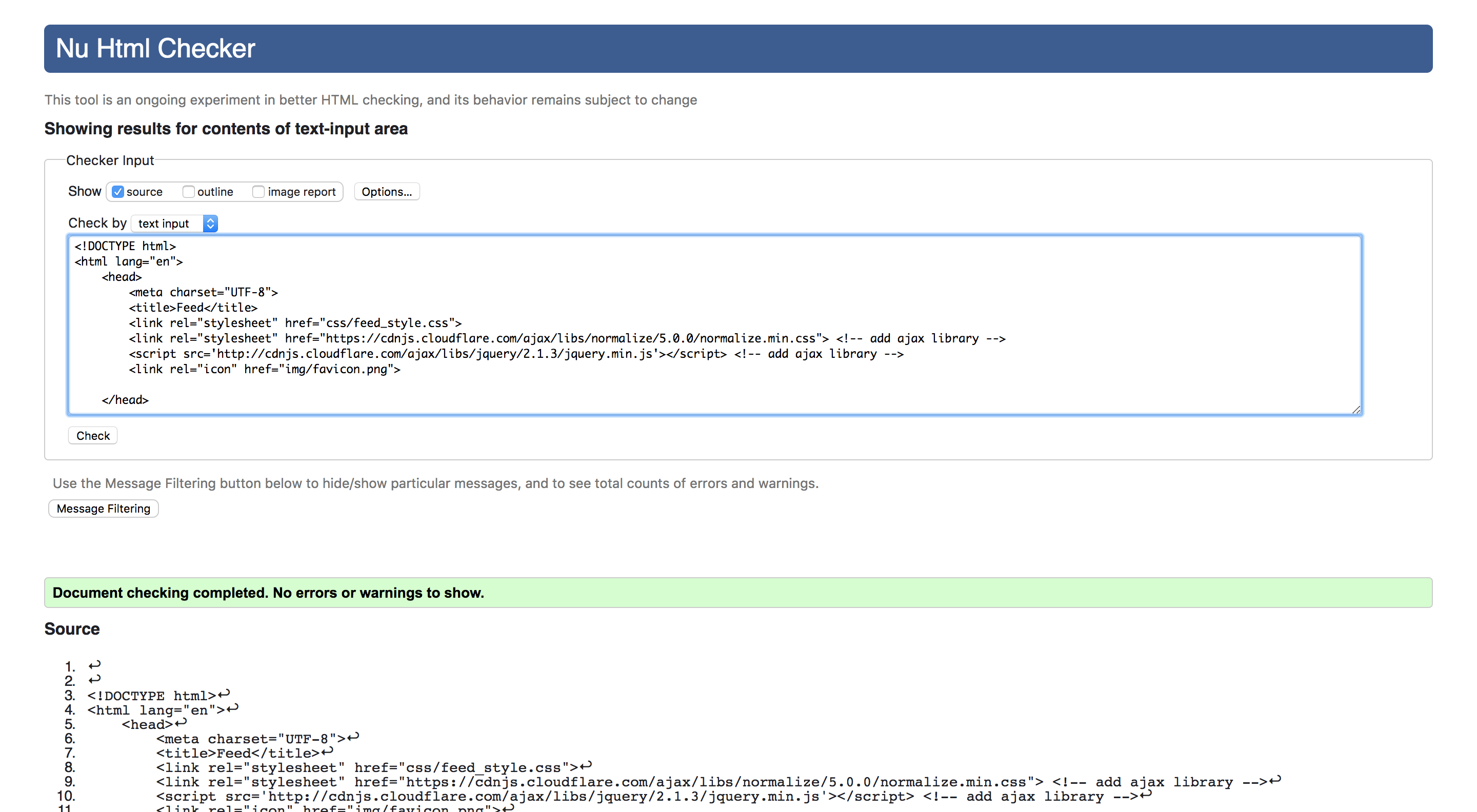Open the Check by text input dropdown

[x=174, y=224]
